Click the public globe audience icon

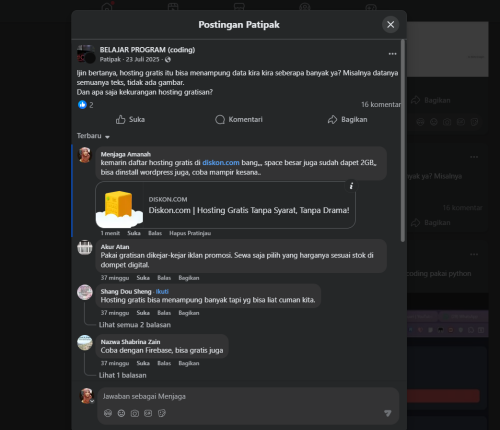tap(168, 59)
